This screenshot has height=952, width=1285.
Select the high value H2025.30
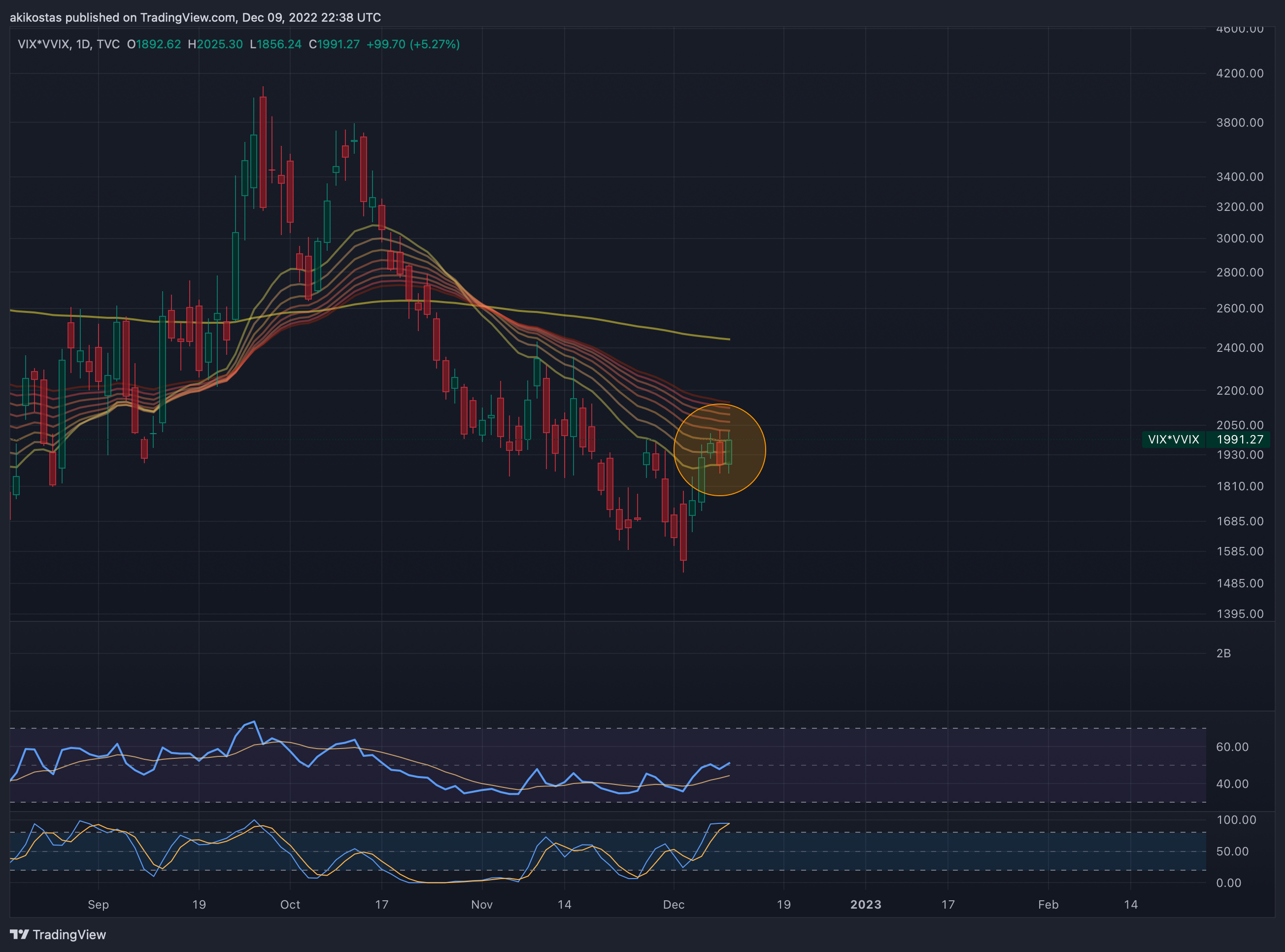coord(215,44)
